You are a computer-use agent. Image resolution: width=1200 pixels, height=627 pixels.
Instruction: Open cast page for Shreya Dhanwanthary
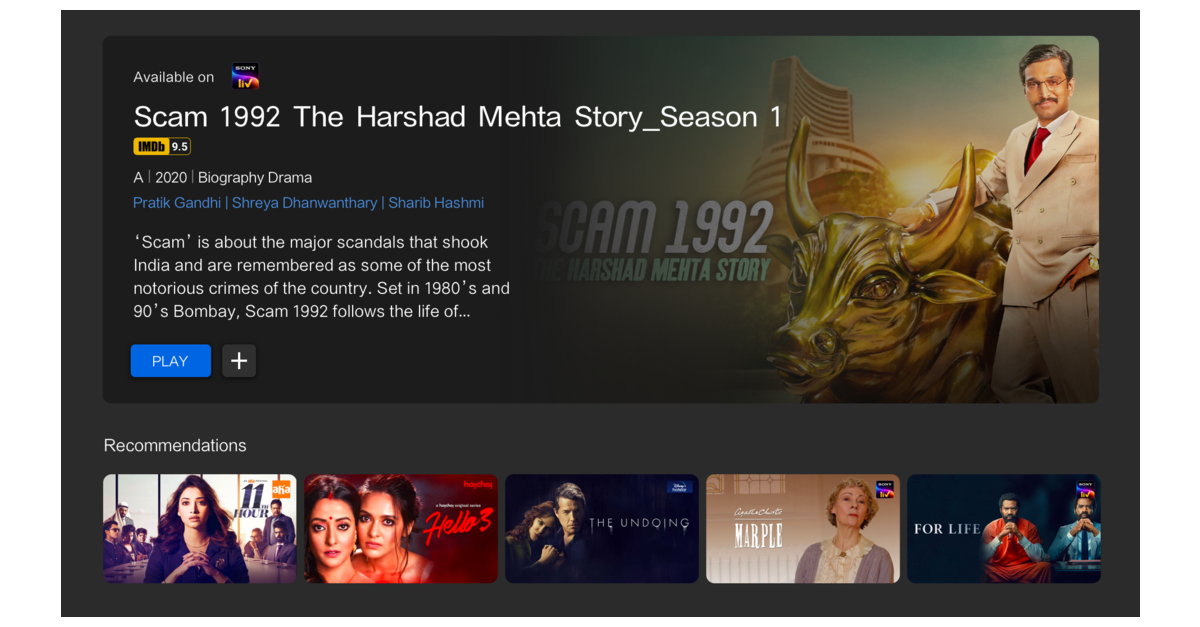[x=305, y=203]
